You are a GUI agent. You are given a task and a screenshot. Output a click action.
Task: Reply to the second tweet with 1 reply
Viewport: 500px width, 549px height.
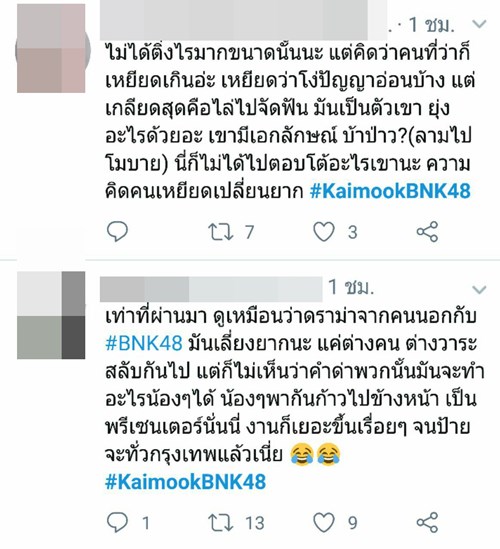117,522
